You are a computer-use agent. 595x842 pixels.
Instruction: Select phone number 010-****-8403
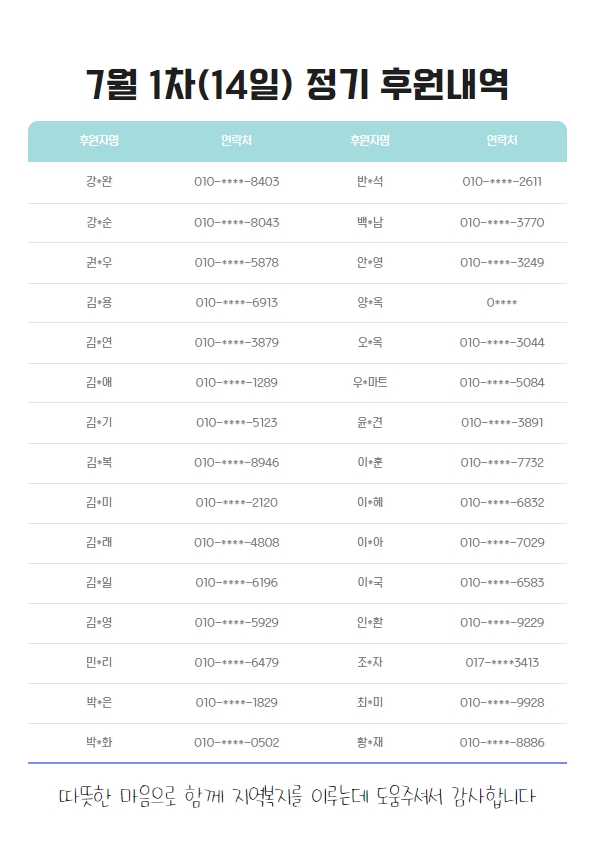(x=237, y=182)
